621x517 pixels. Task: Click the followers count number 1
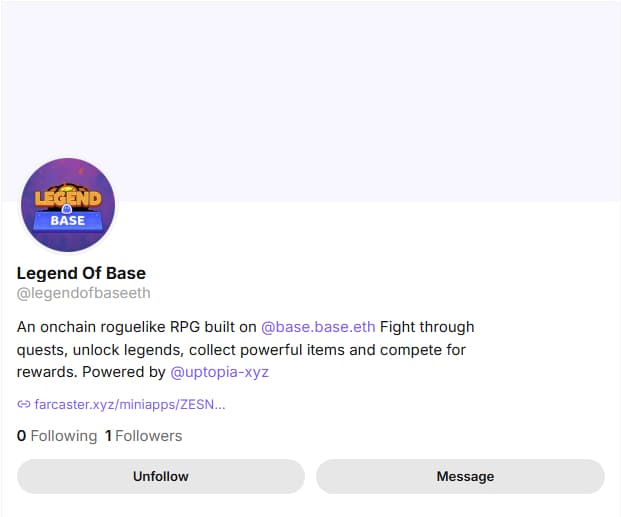click(108, 436)
